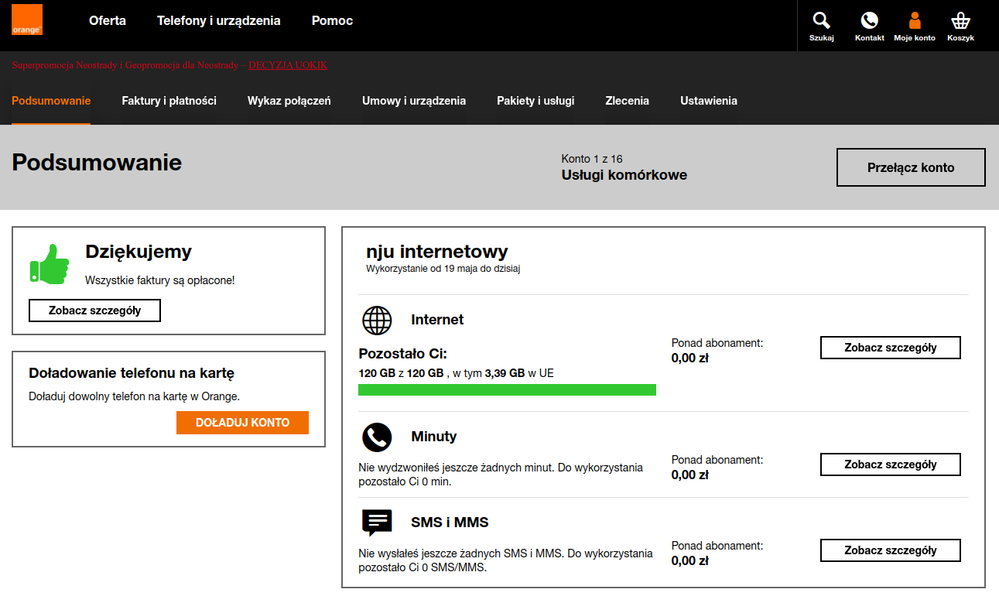999x597 pixels.
Task: Go to Wykaz połączeń tab
Action: click(x=289, y=101)
